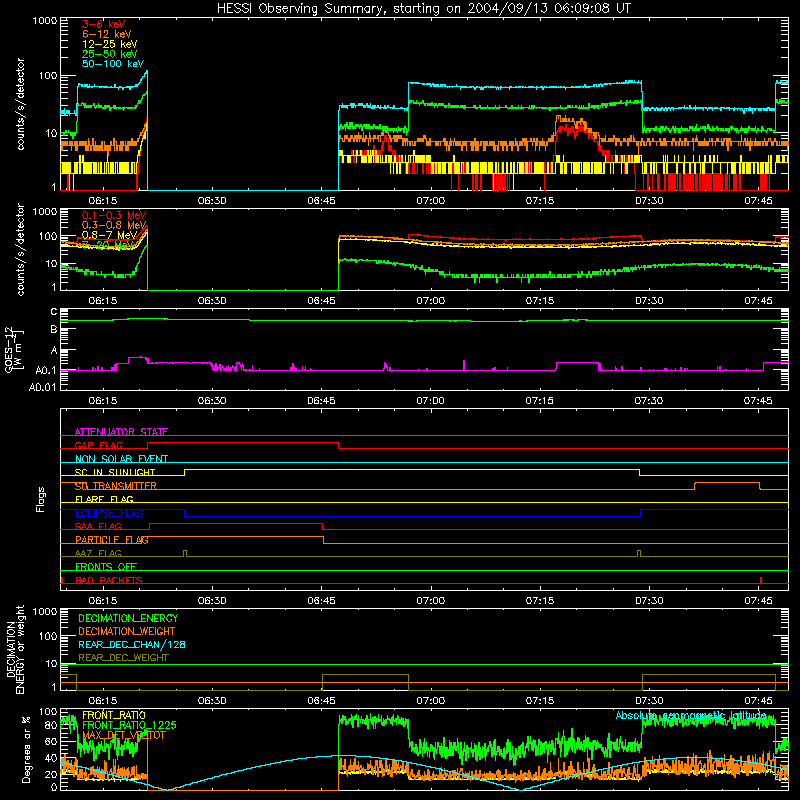800x800 pixels.
Task: Select the green 7-20 MeV legend label
Action: coord(107,245)
